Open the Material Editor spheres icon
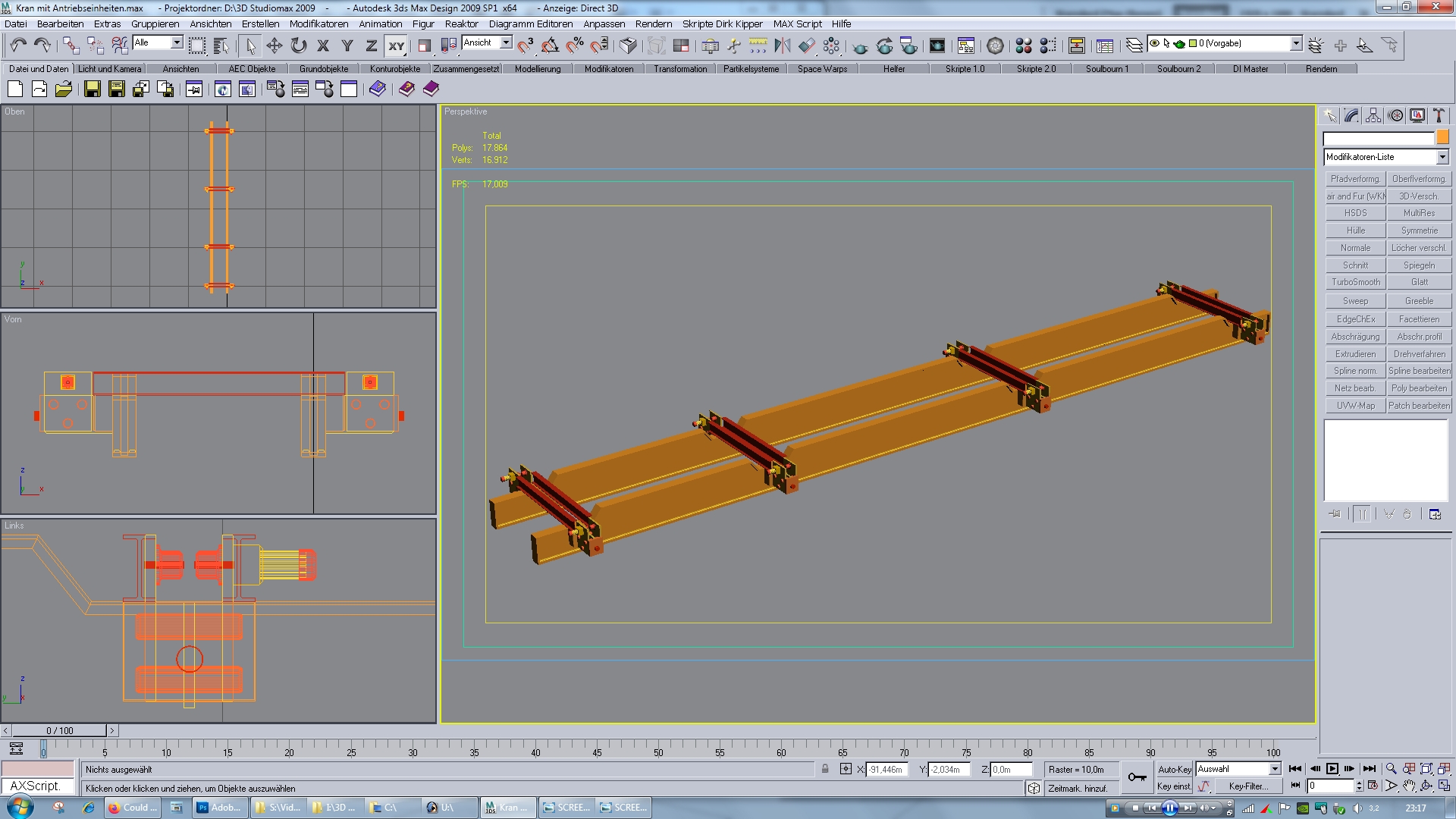 tap(1023, 45)
